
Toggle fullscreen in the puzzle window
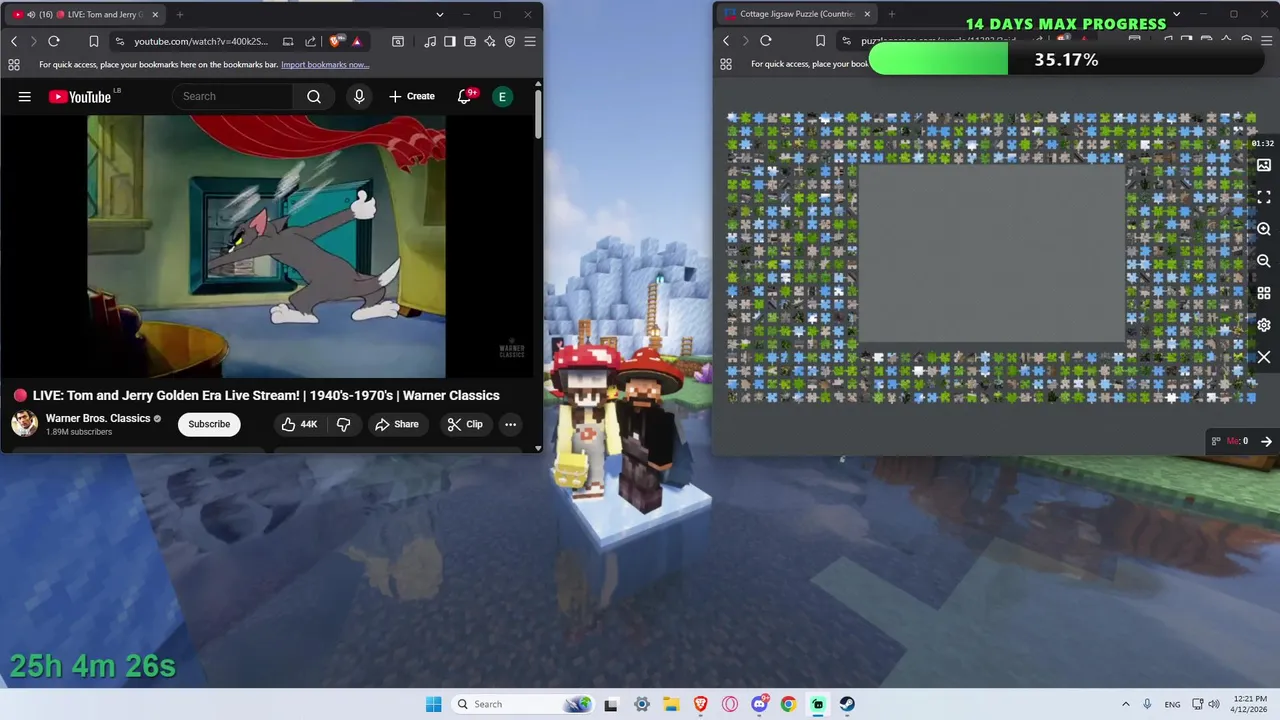1264,197
